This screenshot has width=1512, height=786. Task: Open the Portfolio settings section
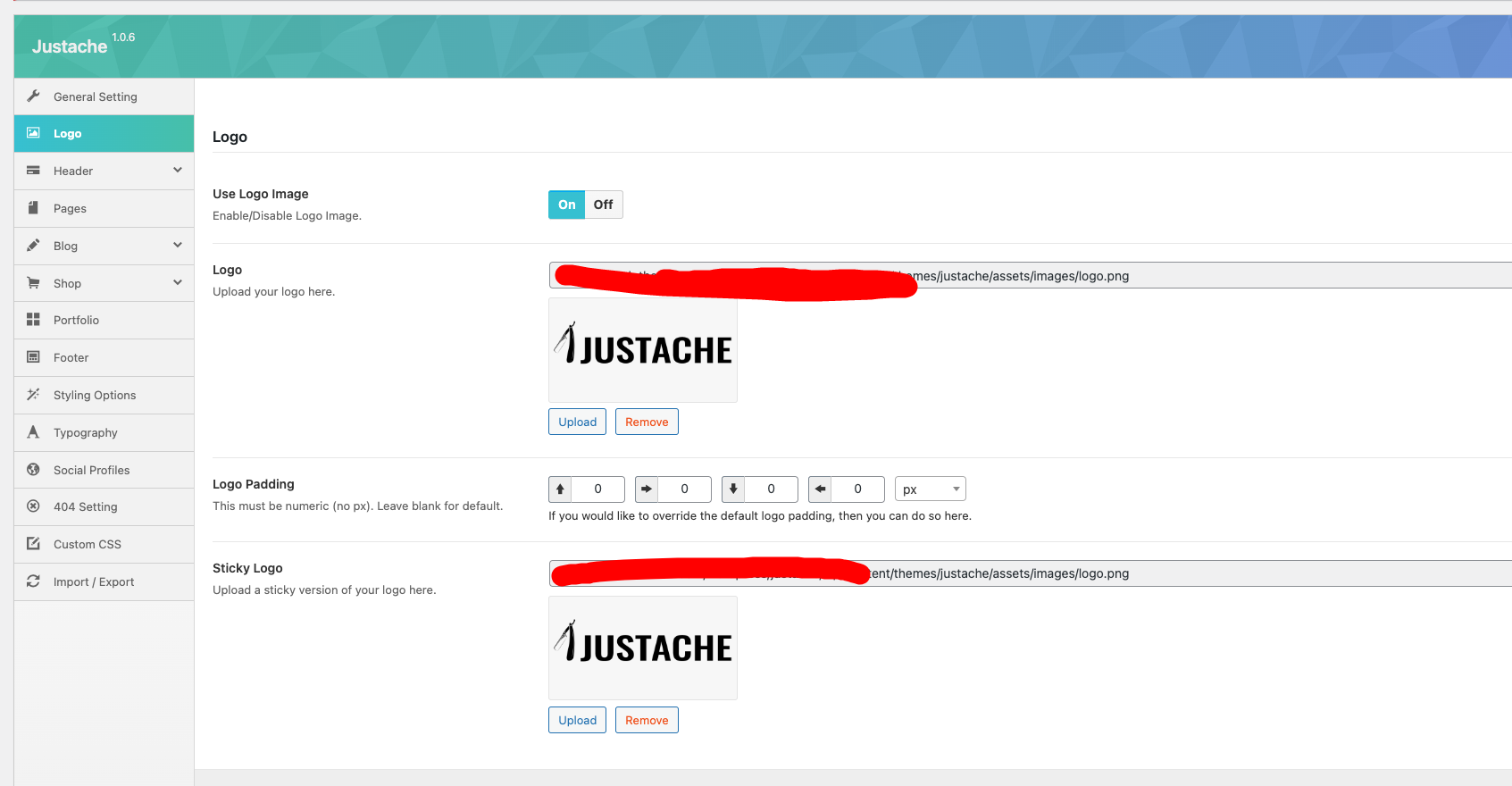(104, 320)
